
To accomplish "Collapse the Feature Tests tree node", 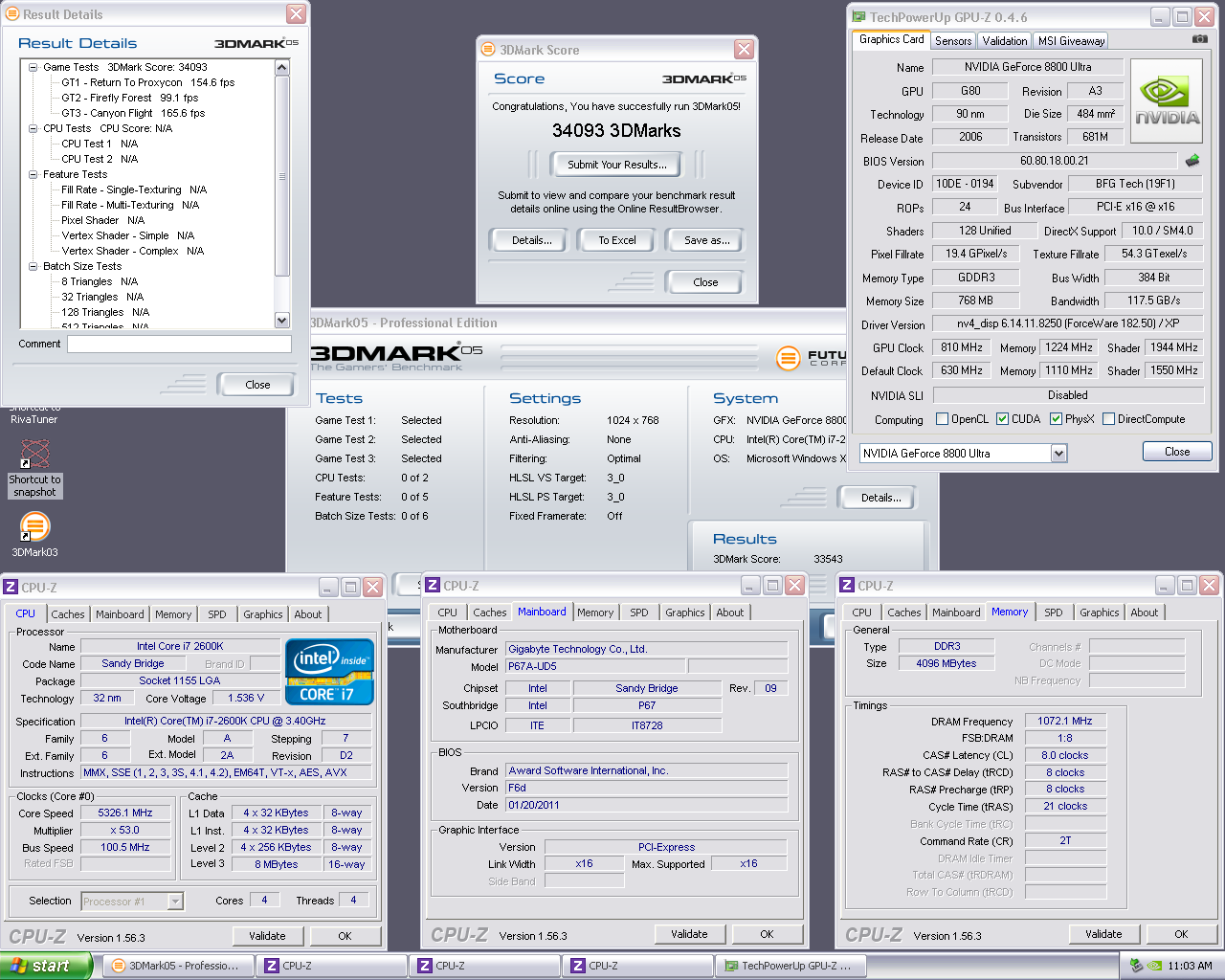I will (33, 174).
